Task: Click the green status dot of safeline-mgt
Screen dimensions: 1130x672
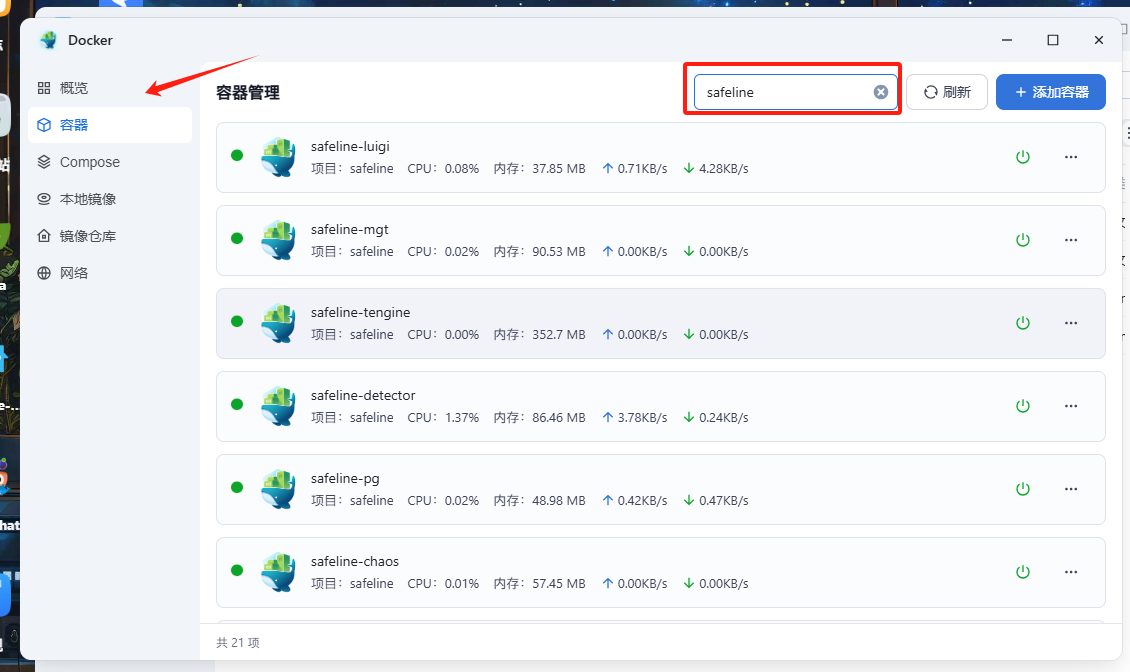Action: pos(237,238)
